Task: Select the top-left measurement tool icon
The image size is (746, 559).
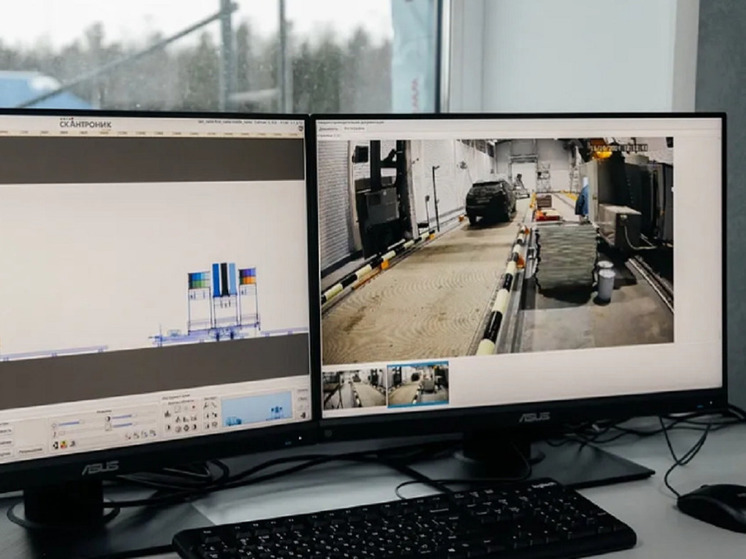Action: [206, 405]
